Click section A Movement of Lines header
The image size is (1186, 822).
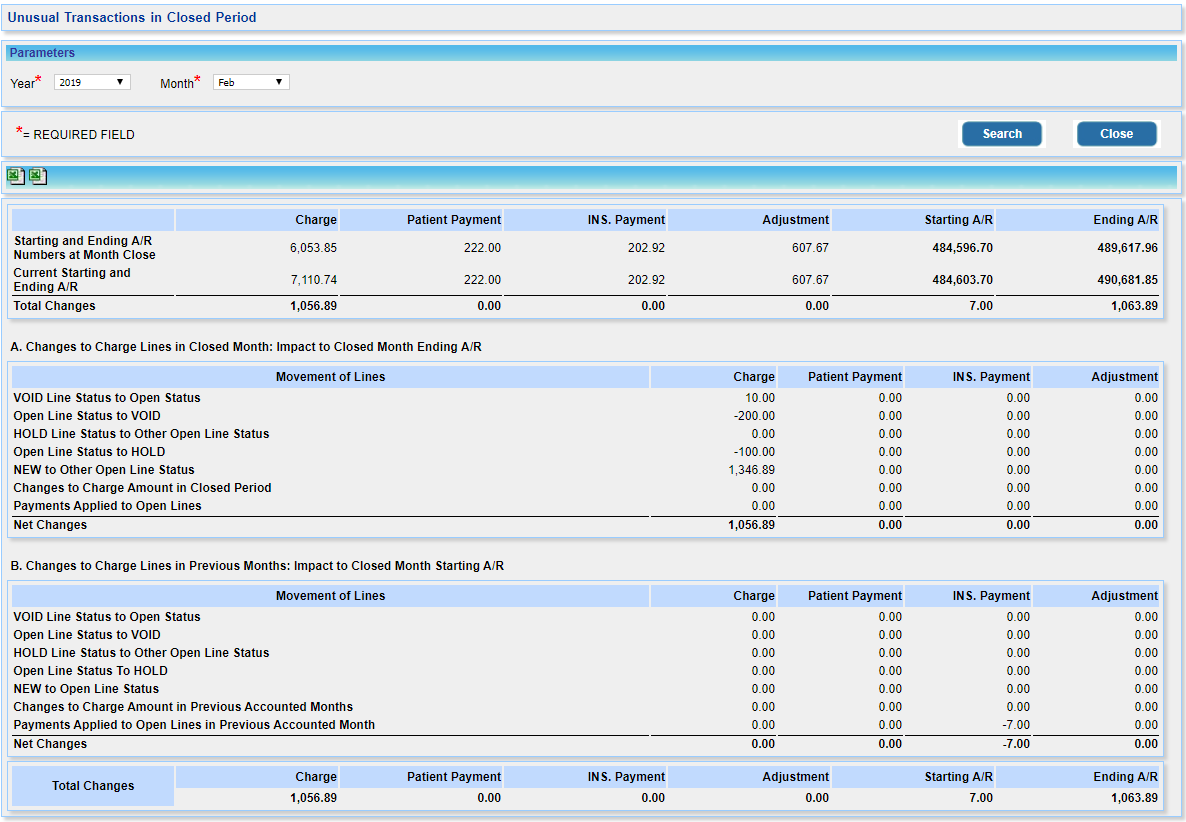click(x=330, y=377)
